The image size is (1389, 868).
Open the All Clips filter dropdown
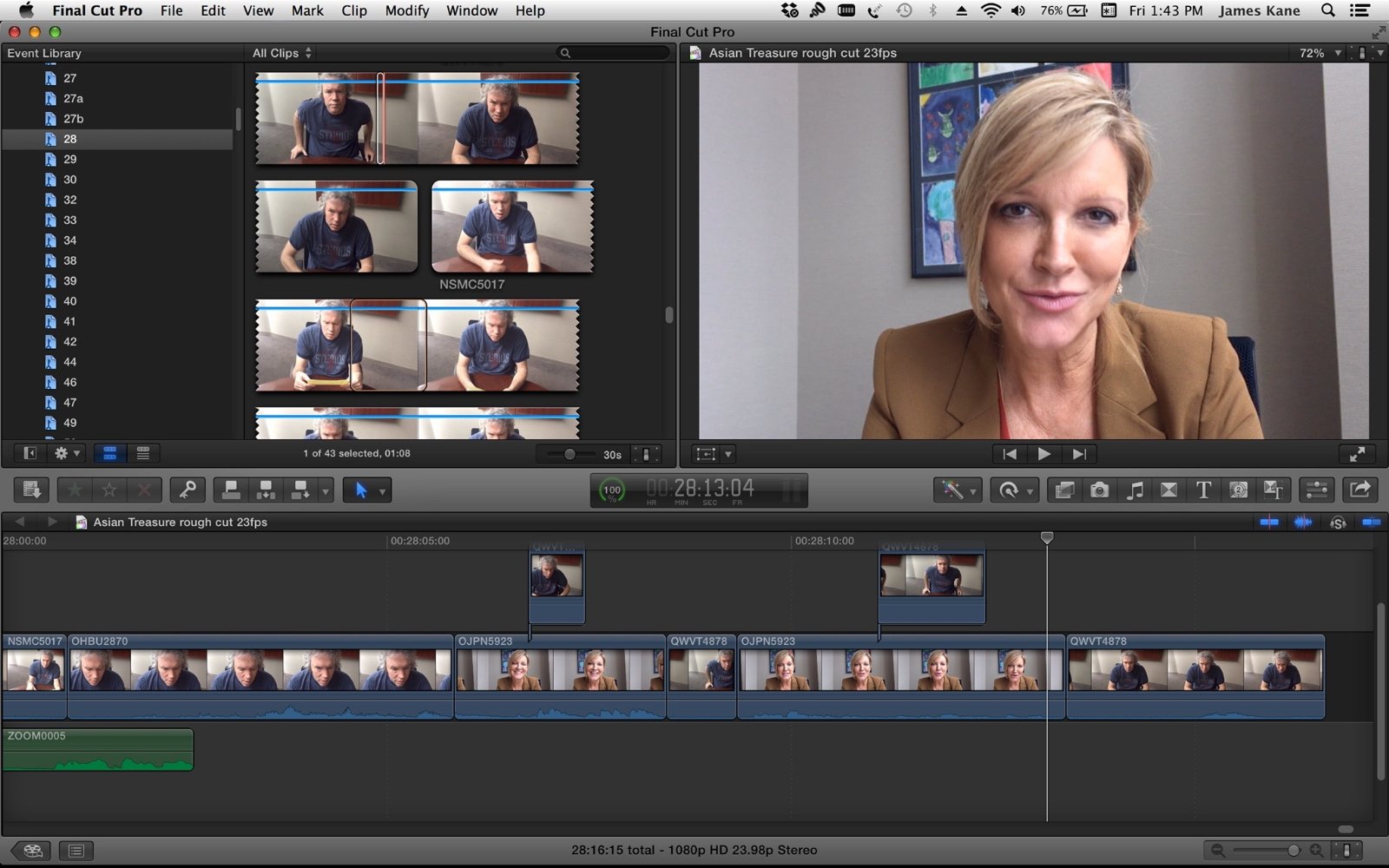(x=282, y=53)
